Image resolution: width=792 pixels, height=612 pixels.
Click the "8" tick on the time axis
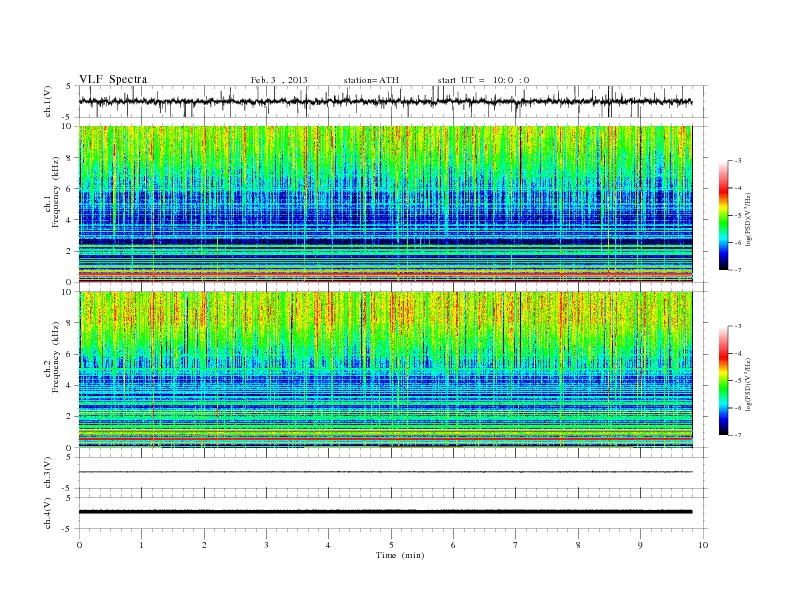(x=578, y=545)
